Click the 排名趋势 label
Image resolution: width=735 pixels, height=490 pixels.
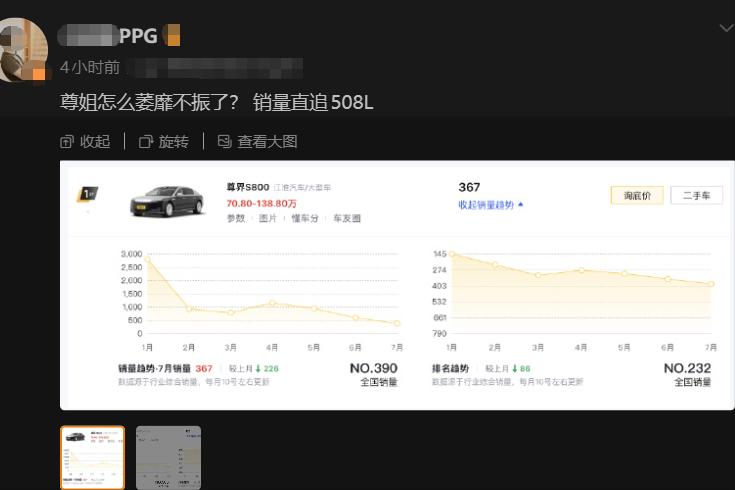pyautogui.click(x=450, y=369)
